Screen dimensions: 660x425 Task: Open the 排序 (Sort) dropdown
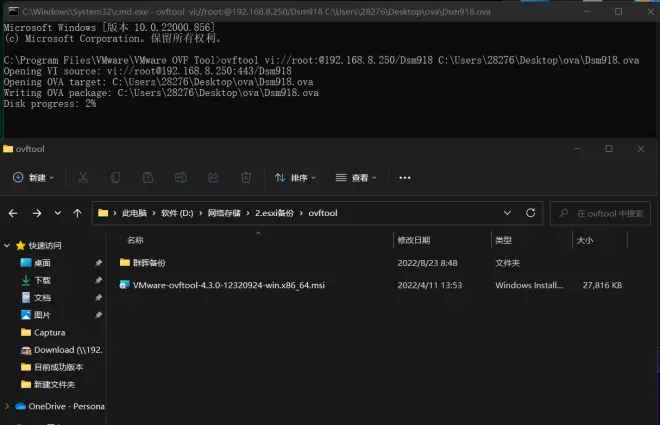(x=295, y=178)
